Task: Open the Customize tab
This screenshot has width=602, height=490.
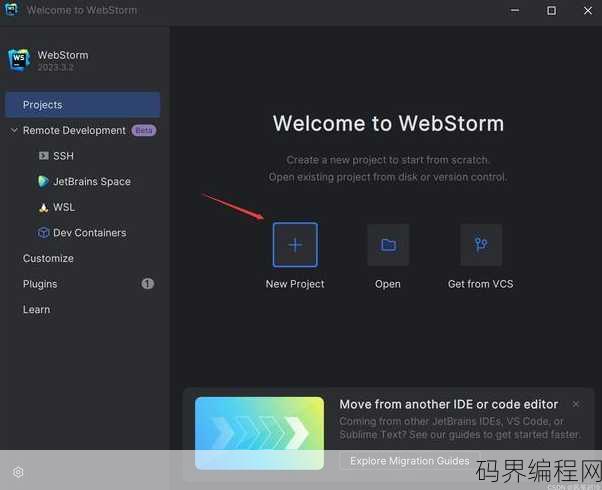Action: (x=48, y=258)
